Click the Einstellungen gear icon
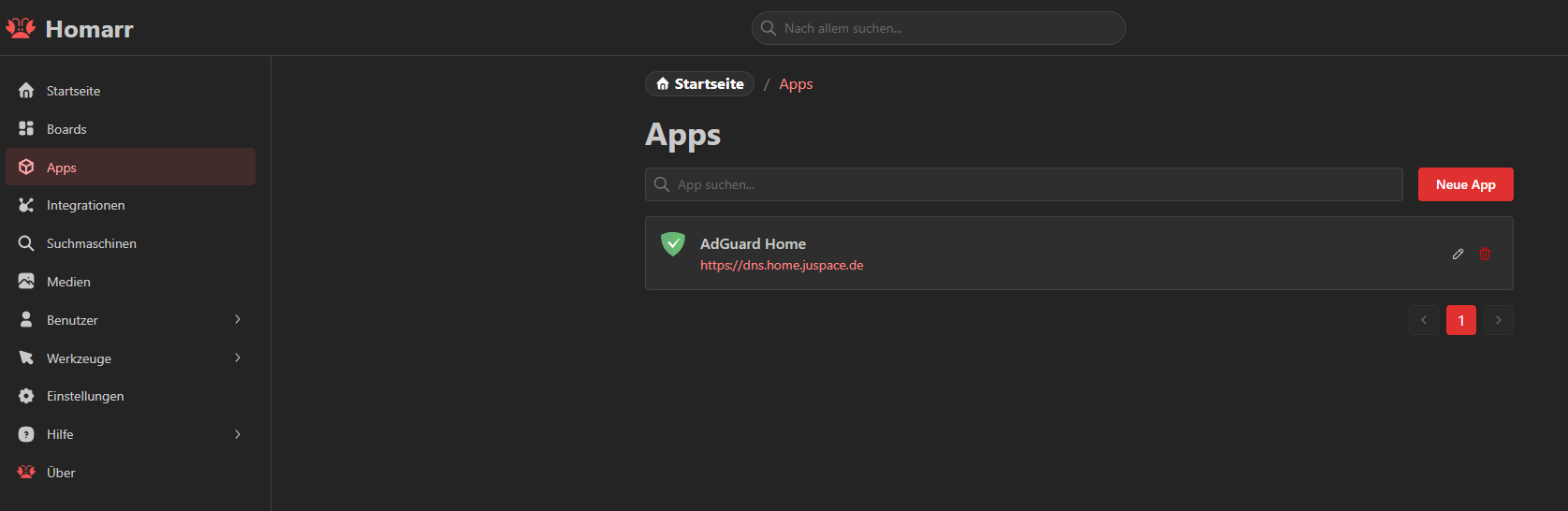This screenshot has height=511, width=1568. pyautogui.click(x=26, y=396)
